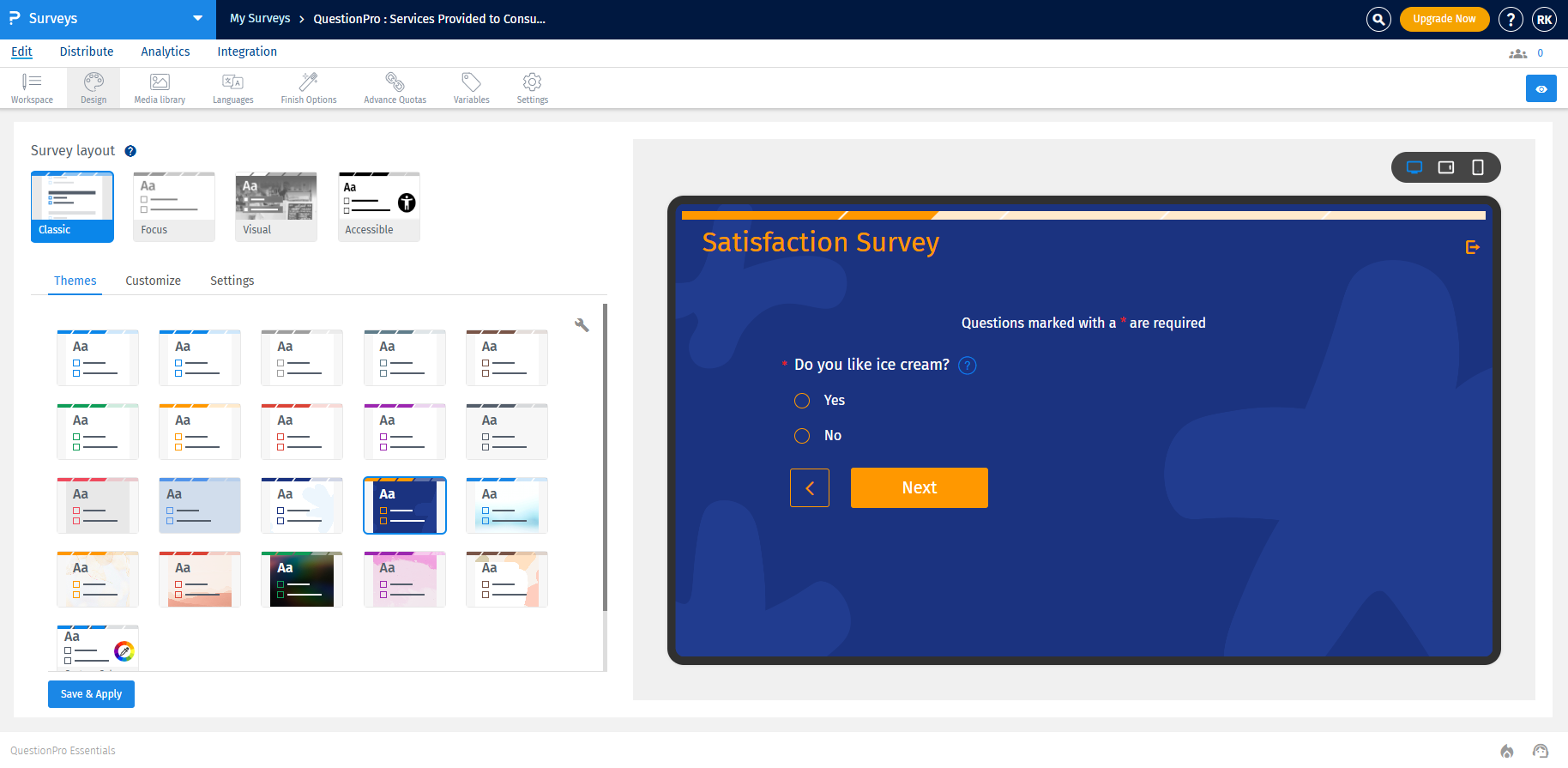
Task: Select the custom color wheel theme
Action: [98, 648]
